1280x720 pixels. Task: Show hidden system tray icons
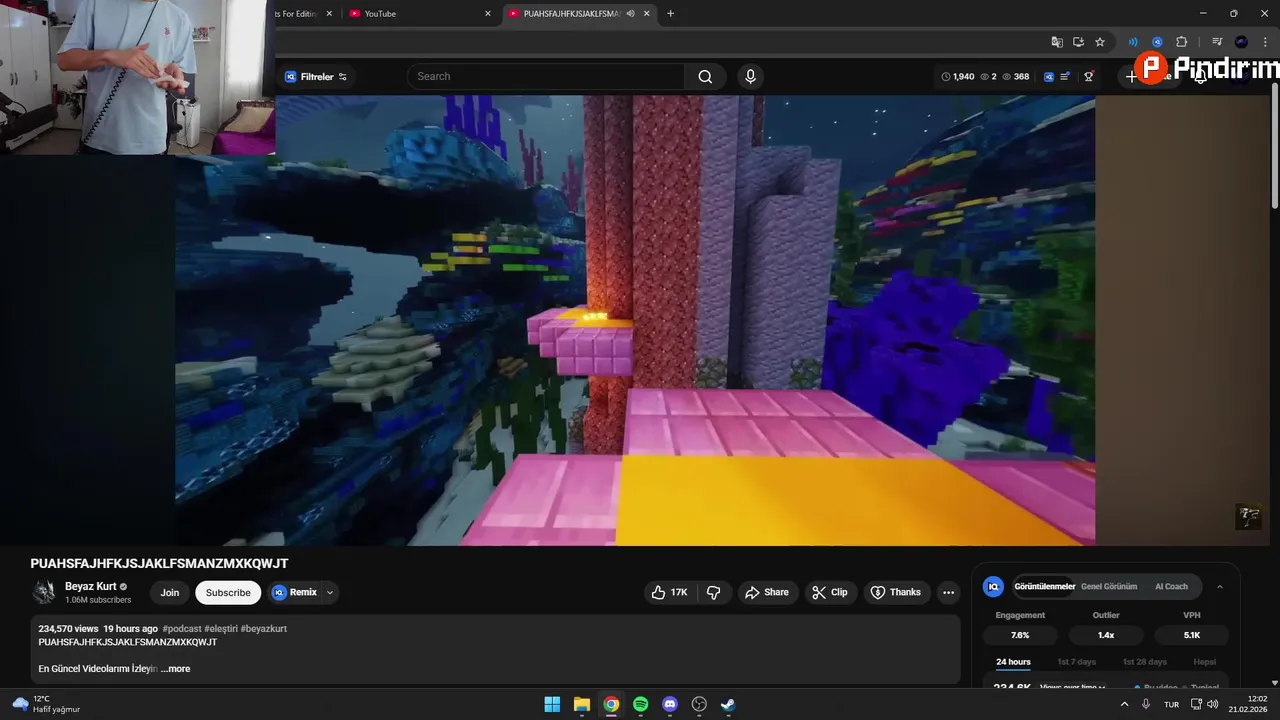pyautogui.click(x=1124, y=704)
